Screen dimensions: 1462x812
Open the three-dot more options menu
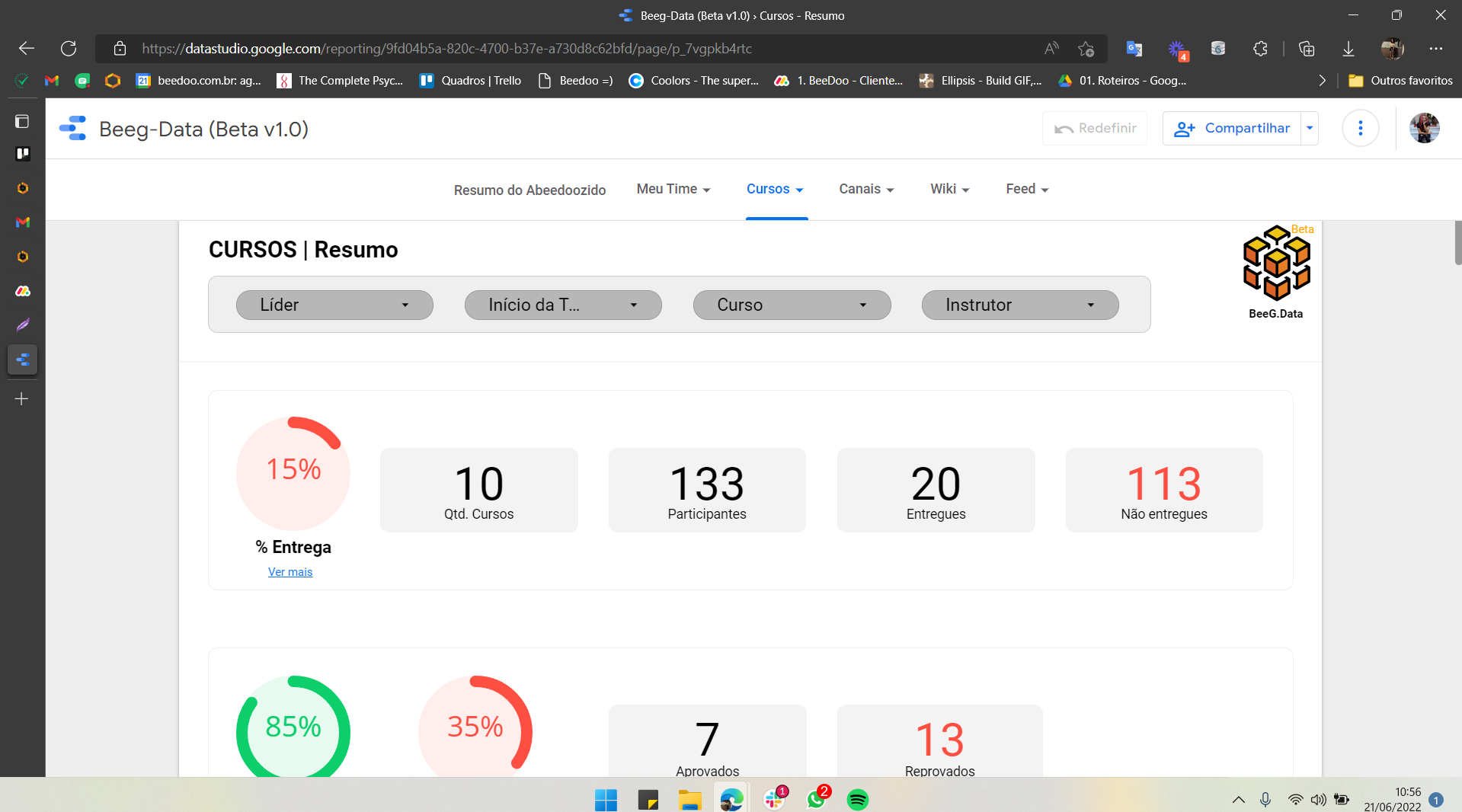click(x=1360, y=129)
